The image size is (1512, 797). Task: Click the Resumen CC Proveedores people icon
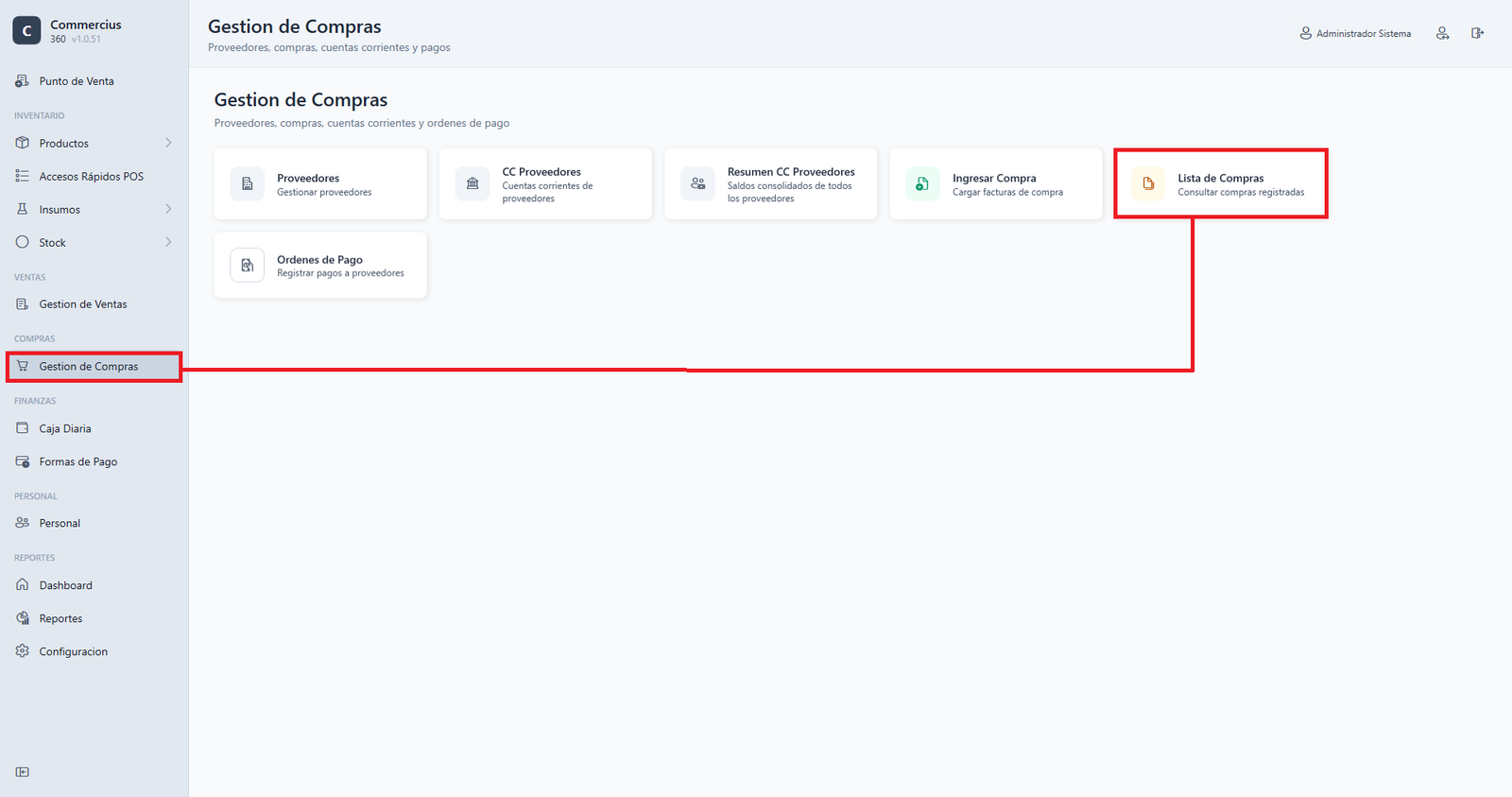coord(697,183)
